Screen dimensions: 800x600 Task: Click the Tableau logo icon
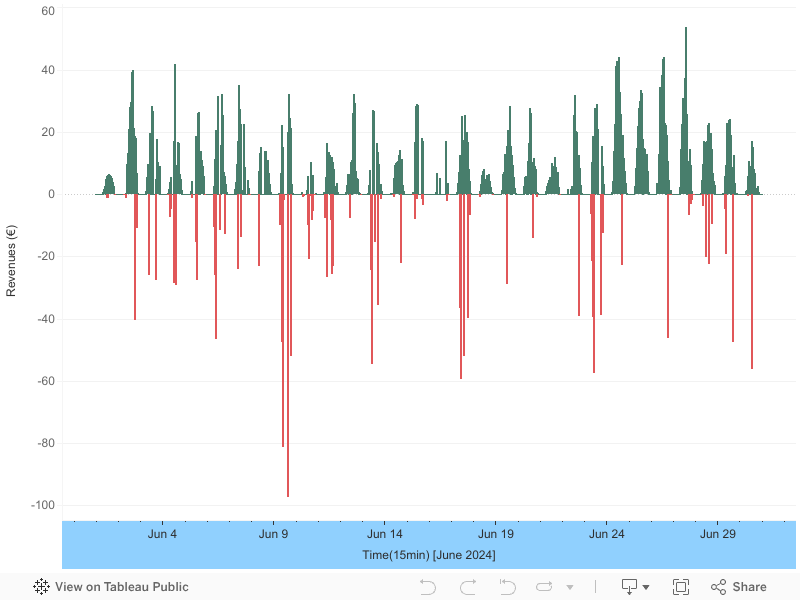click(41, 587)
